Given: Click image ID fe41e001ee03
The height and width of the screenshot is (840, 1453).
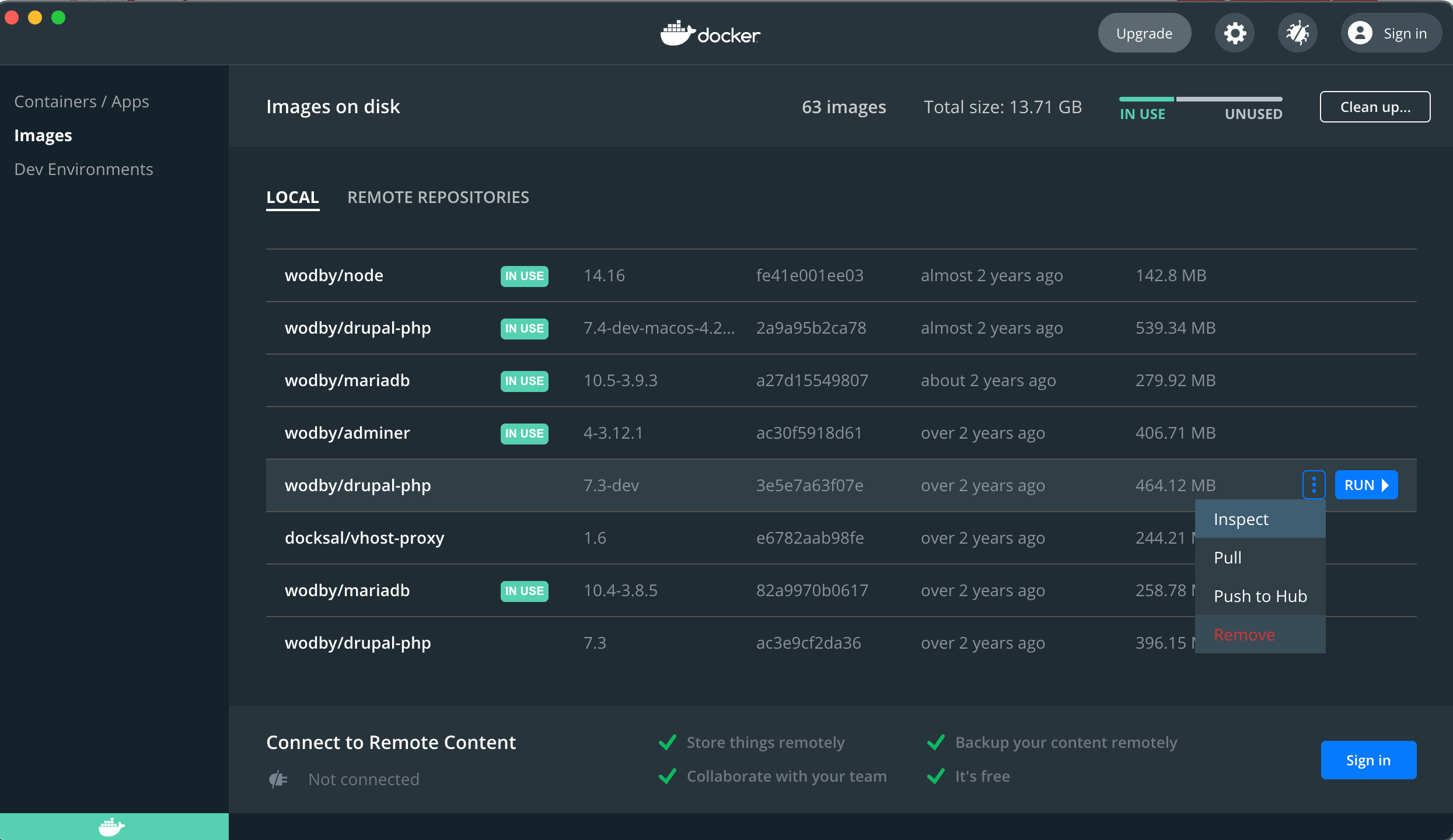Looking at the screenshot, I should coord(809,275).
